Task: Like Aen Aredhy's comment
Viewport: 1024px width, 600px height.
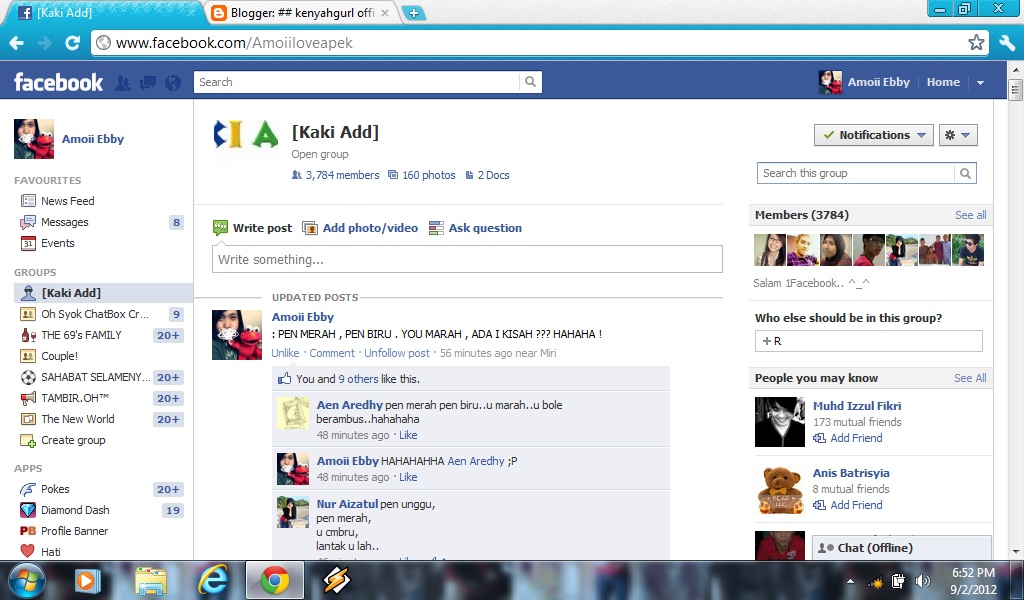Action: 408,435
